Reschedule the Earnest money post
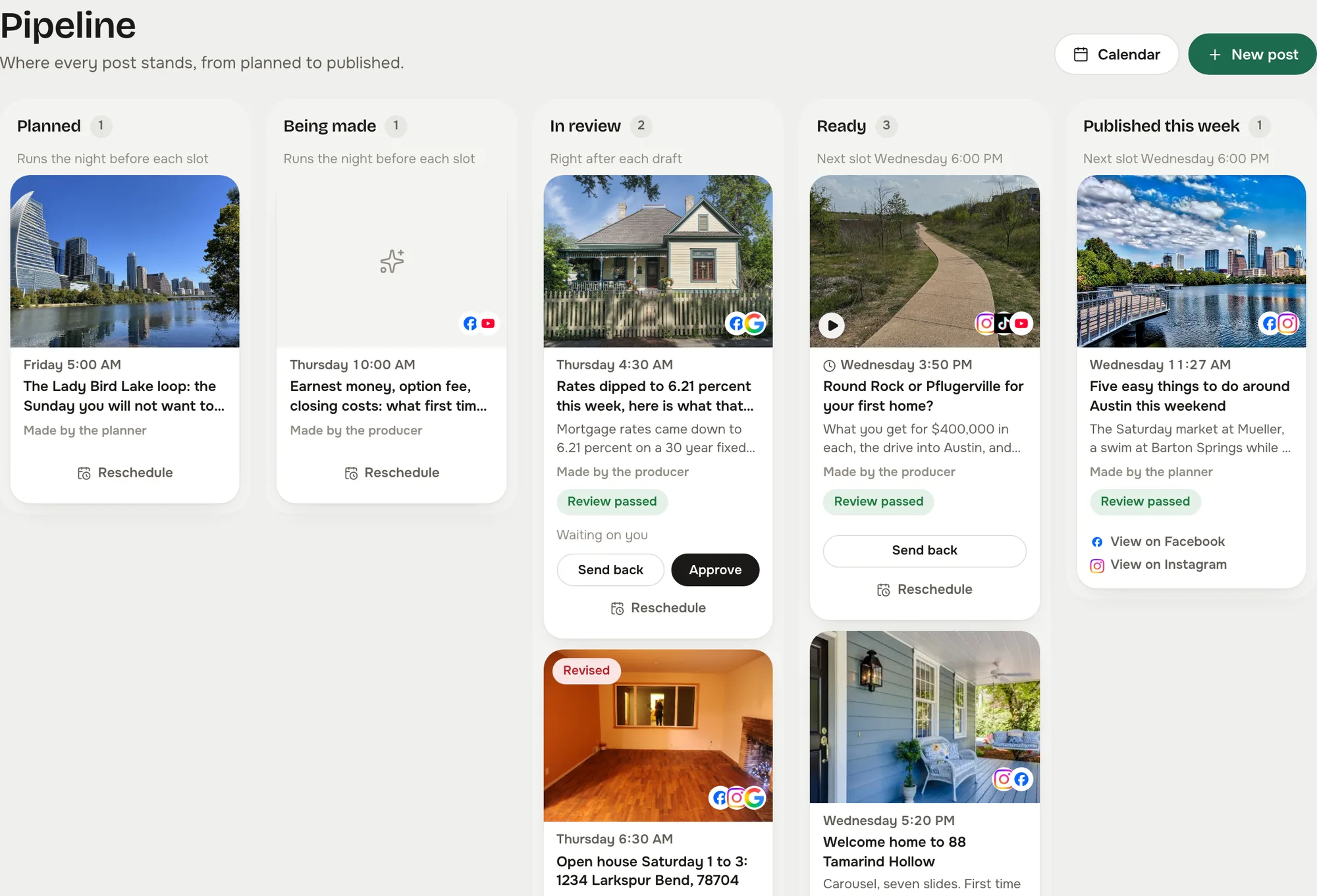The width and height of the screenshot is (1317, 896). point(392,473)
